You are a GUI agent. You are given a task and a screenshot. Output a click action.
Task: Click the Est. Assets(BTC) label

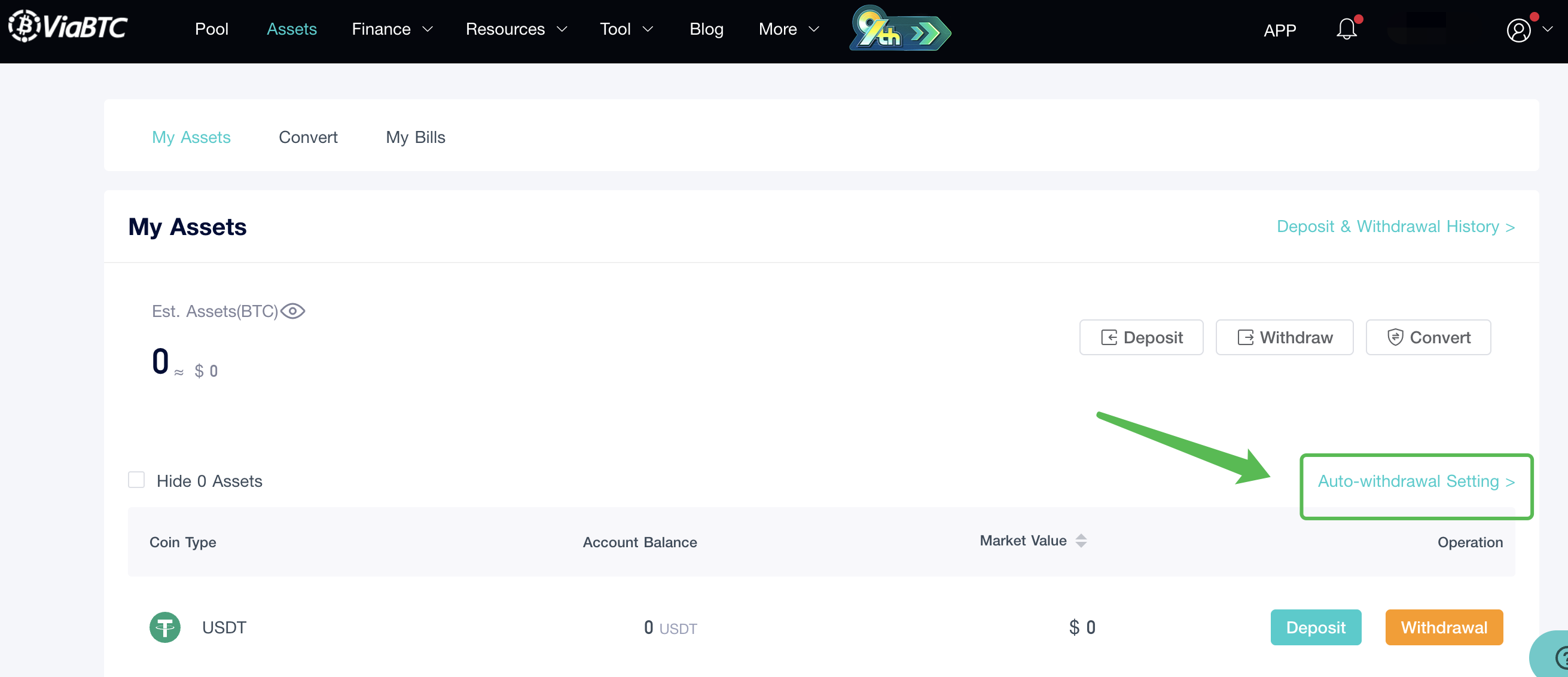215,311
